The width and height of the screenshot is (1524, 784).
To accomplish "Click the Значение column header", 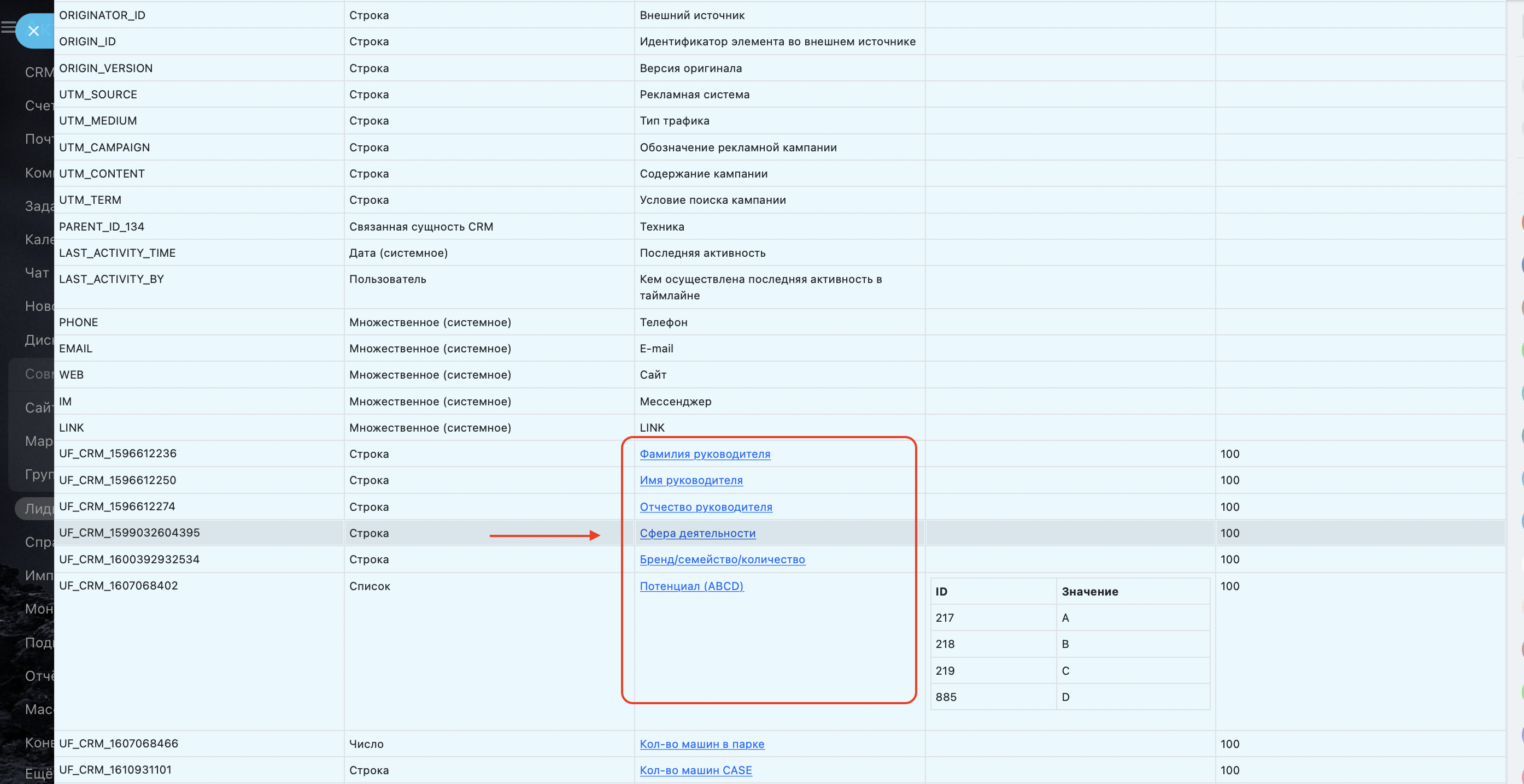I will (1089, 591).
